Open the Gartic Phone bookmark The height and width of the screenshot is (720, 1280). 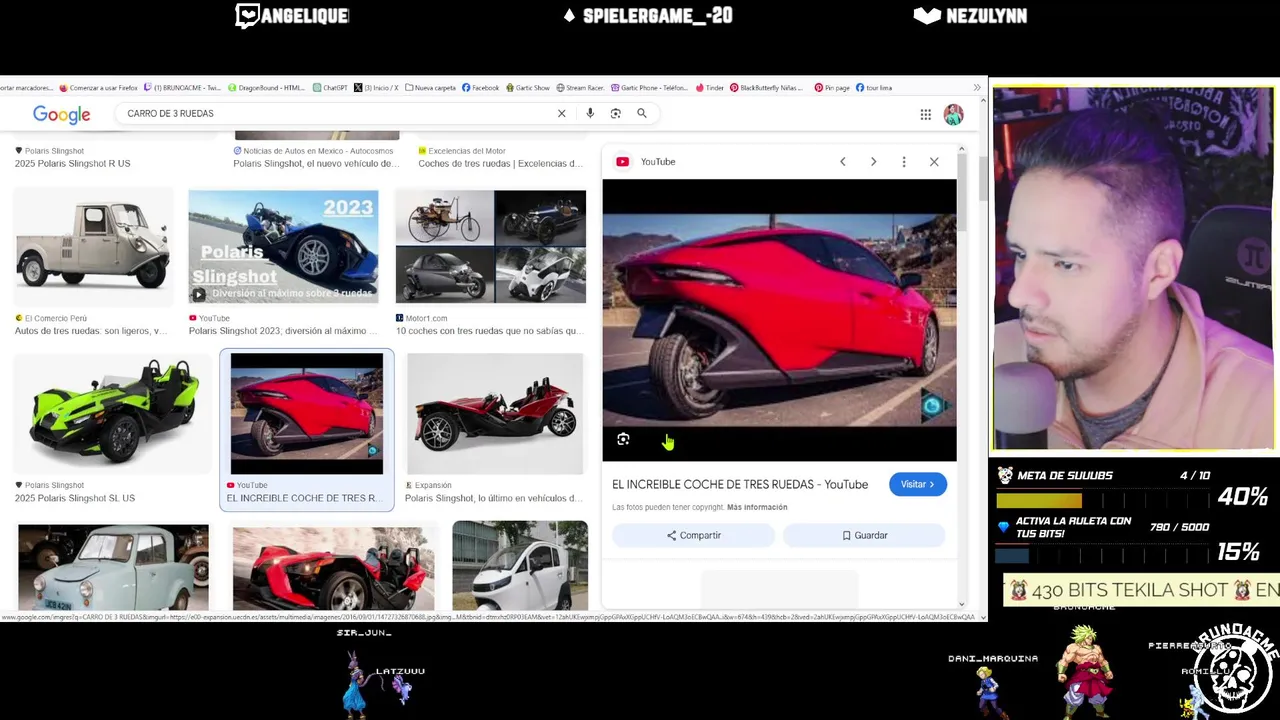[x=649, y=88]
